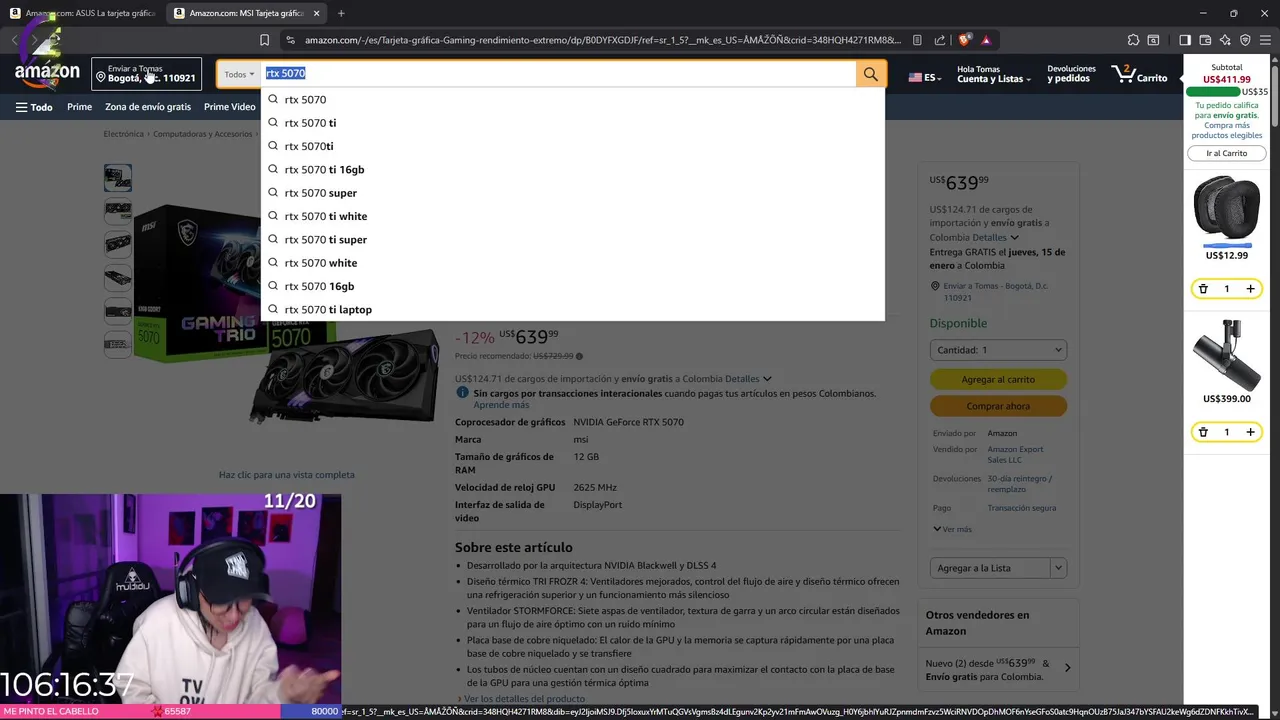Choose suggestion rtx 5070 ti super
This screenshot has height=720, width=1280.
pos(572,239)
